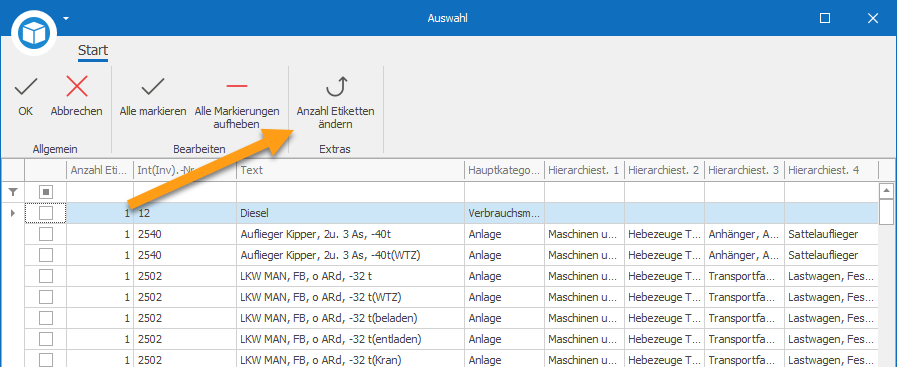Check the box for LKW MAN -32 t row

(x=46, y=276)
